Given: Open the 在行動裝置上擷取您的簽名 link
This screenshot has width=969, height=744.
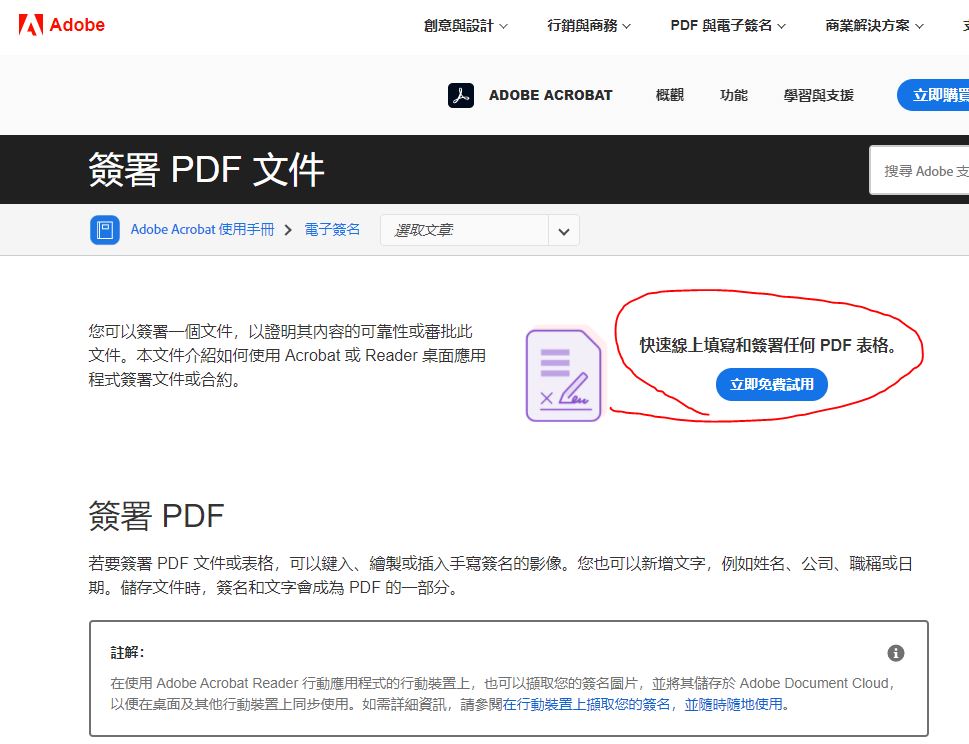Looking at the screenshot, I should click(586, 704).
